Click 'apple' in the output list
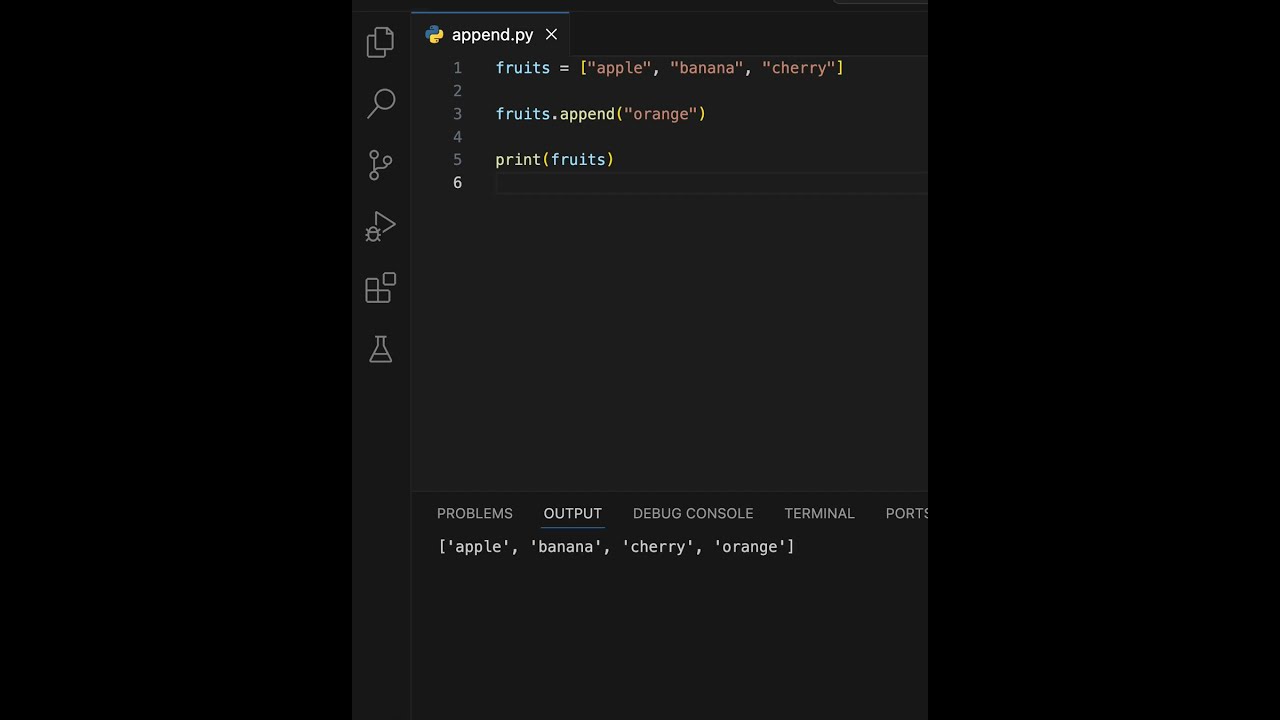 pos(479,547)
